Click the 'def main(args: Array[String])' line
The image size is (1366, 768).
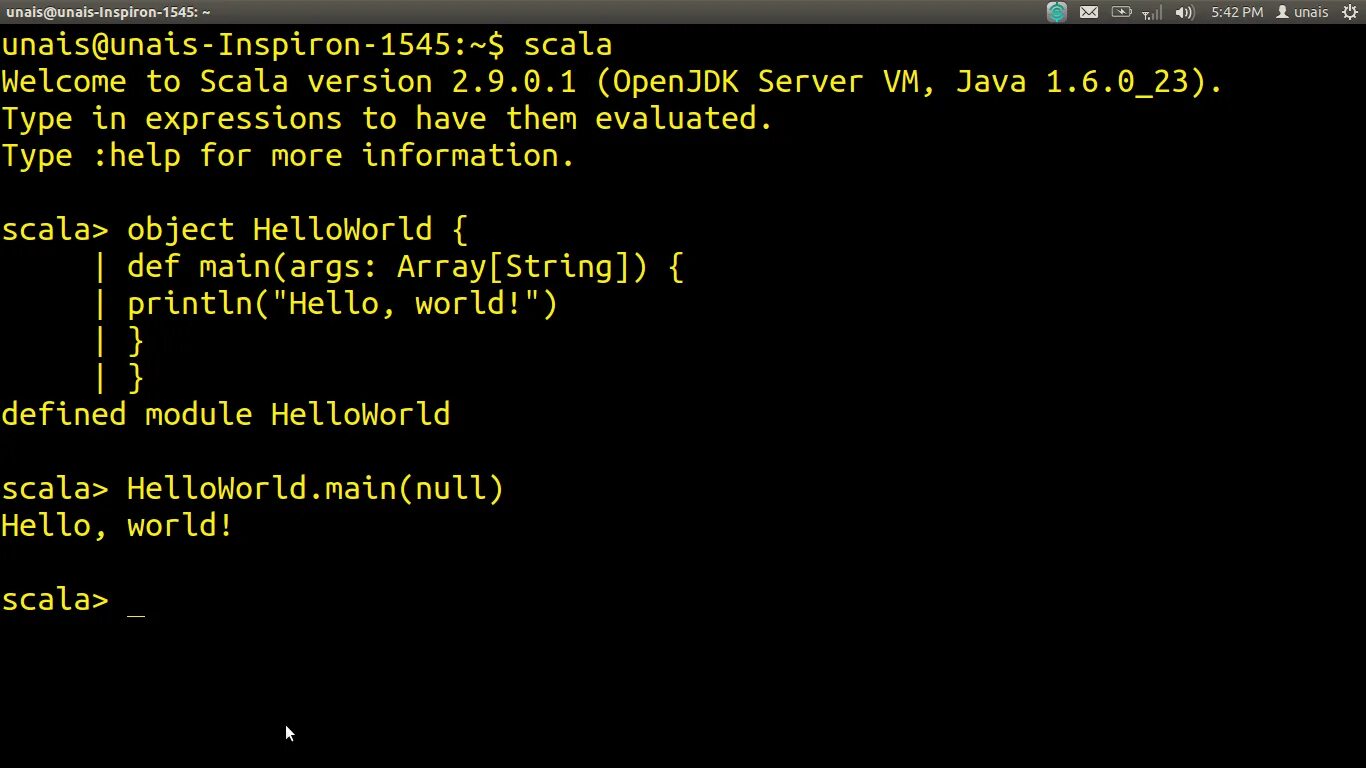(x=405, y=267)
